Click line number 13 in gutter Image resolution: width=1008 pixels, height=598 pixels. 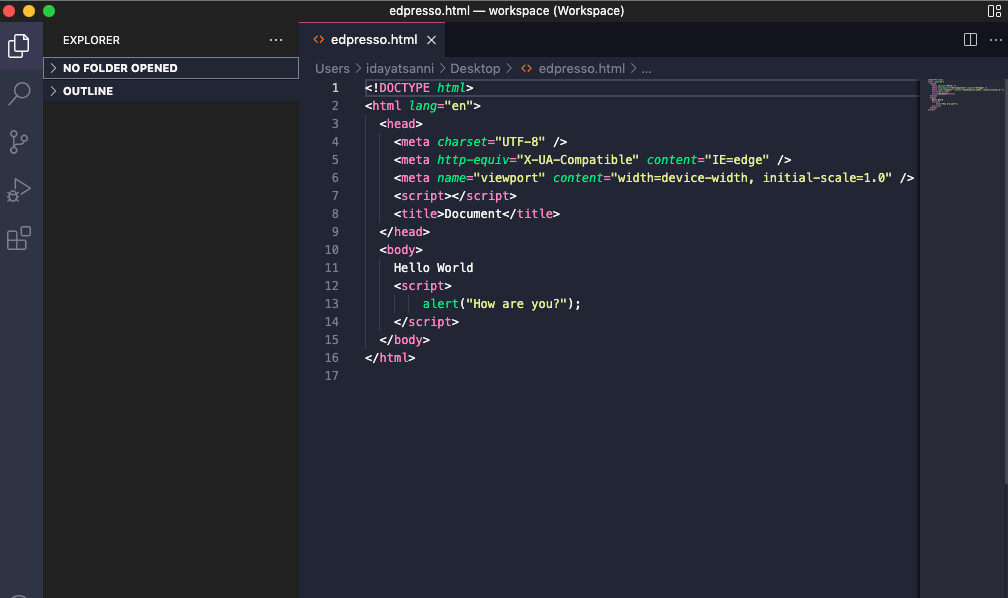point(331,304)
